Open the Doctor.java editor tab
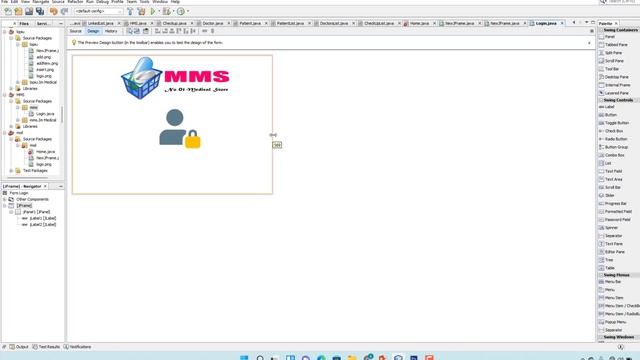This screenshot has height=360, width=640. coord(213,24)
